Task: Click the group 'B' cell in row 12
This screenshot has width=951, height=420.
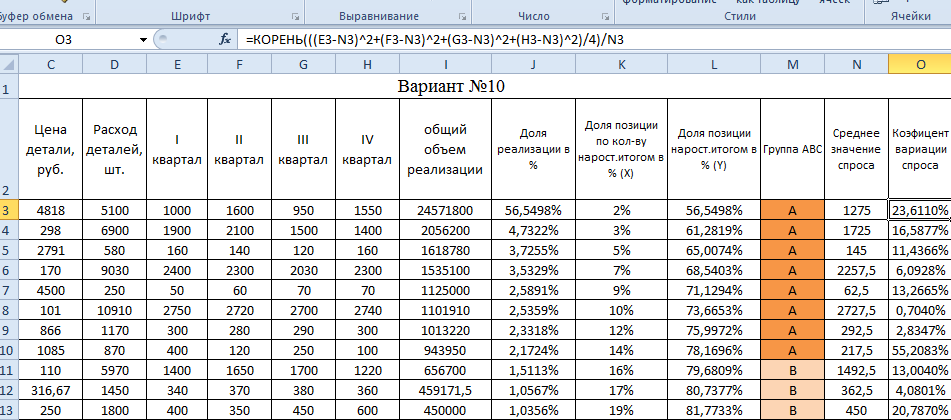Action: coord(792,391)
